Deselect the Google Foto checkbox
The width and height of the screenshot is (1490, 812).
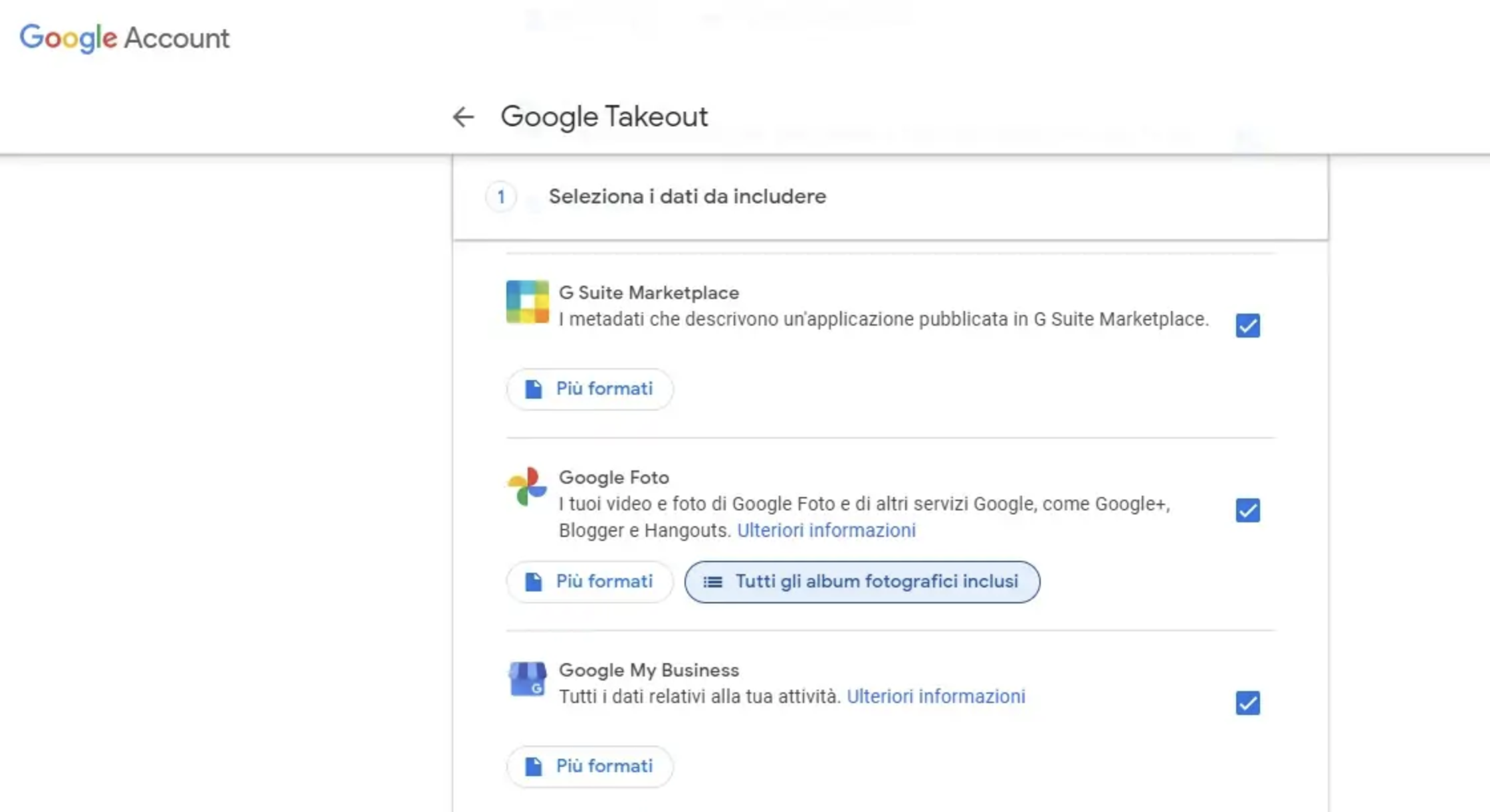coord(1247,510)
